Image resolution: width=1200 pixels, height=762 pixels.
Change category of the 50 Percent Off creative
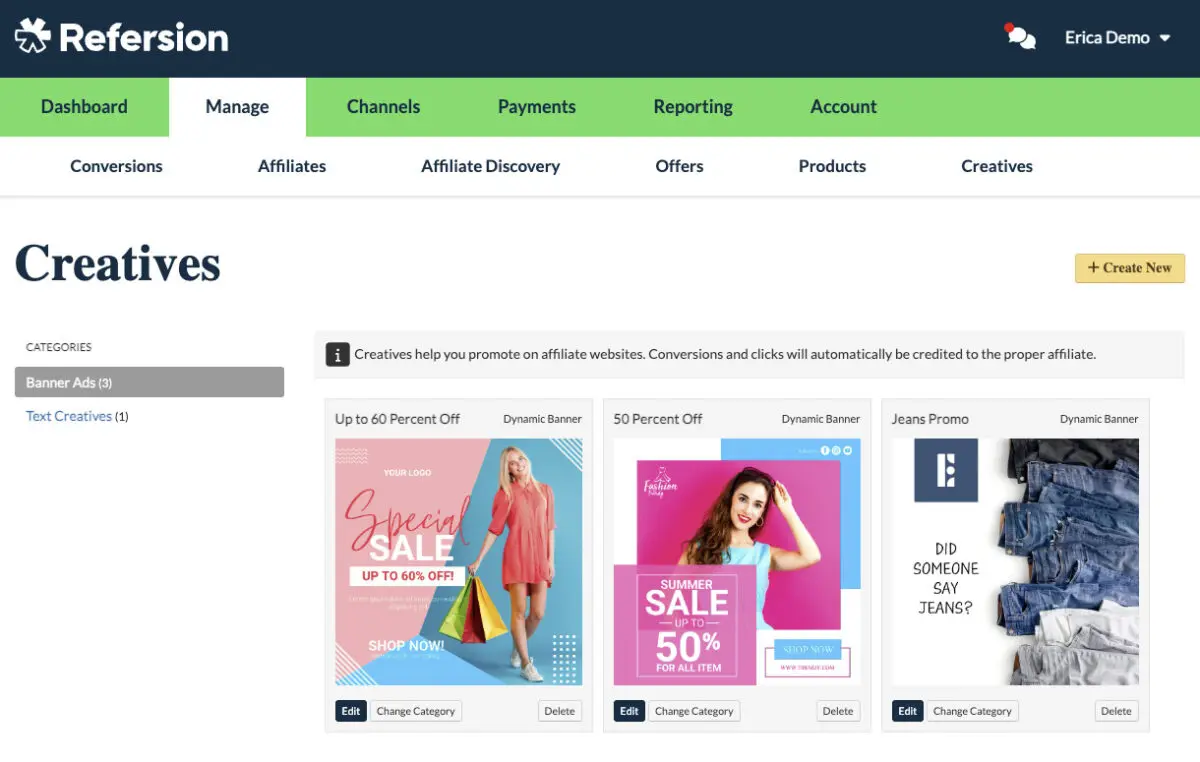pyautogui.click(x=694, y=711)
